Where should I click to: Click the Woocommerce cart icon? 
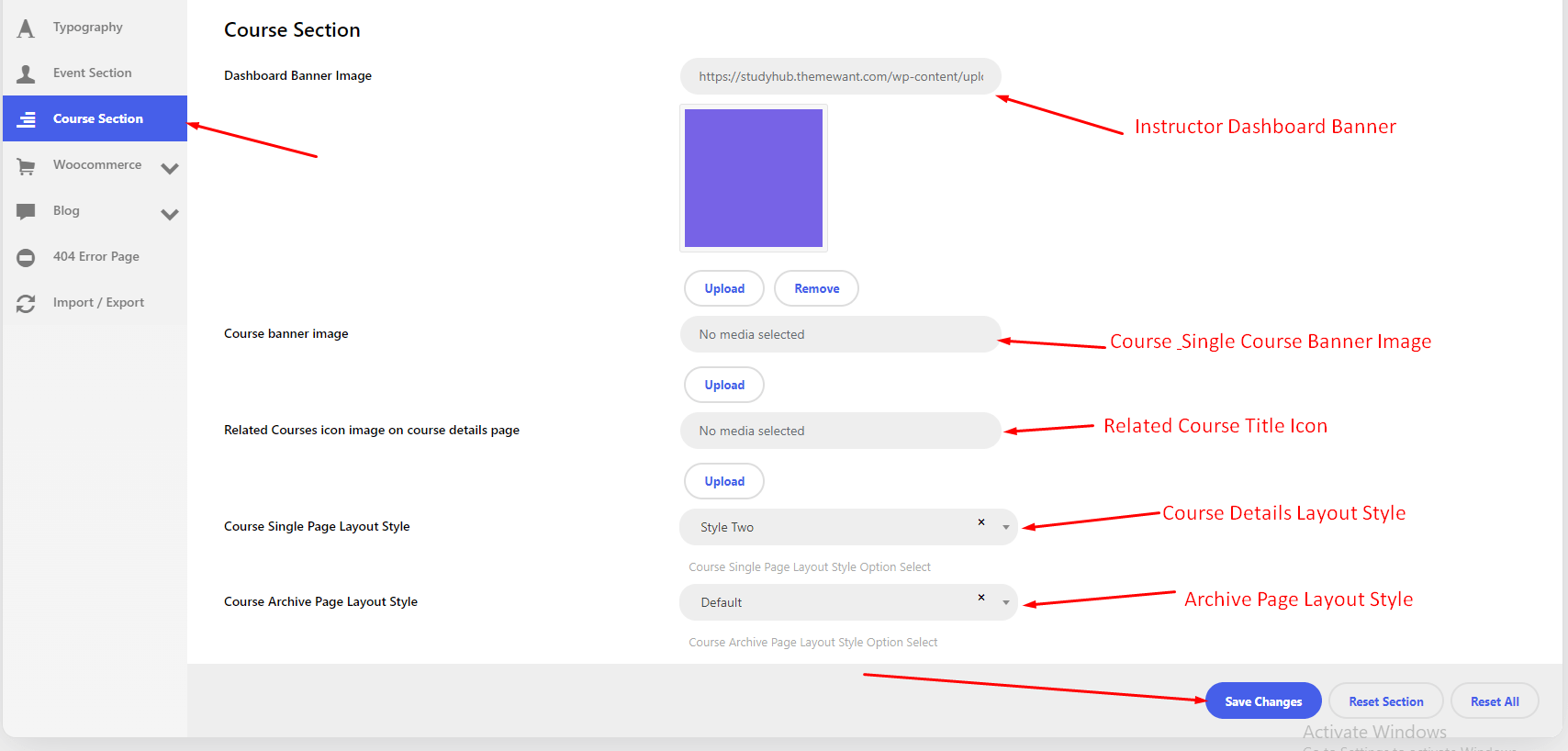pos(26,166)
